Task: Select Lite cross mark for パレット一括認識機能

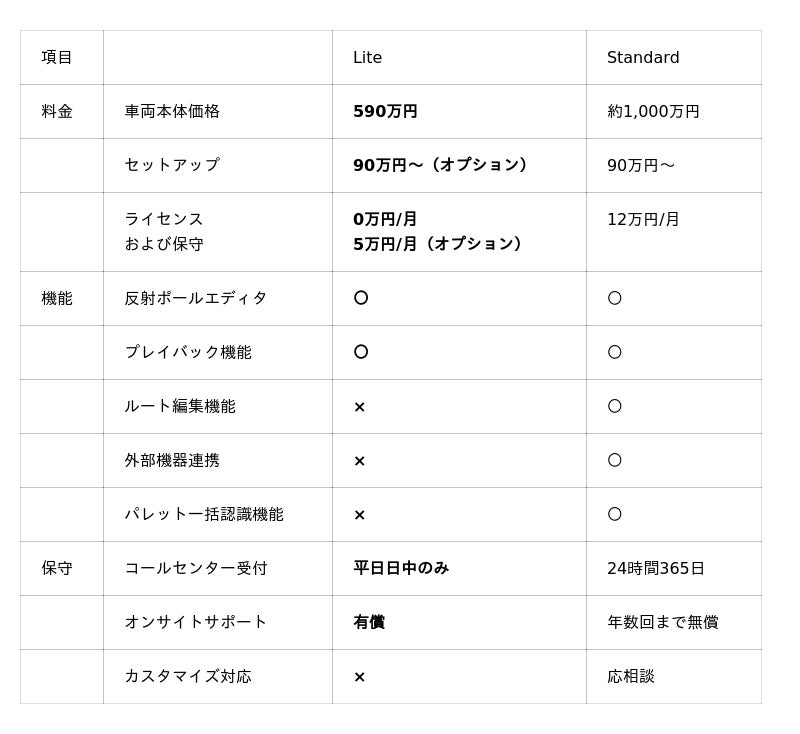Action: (360, 515)
